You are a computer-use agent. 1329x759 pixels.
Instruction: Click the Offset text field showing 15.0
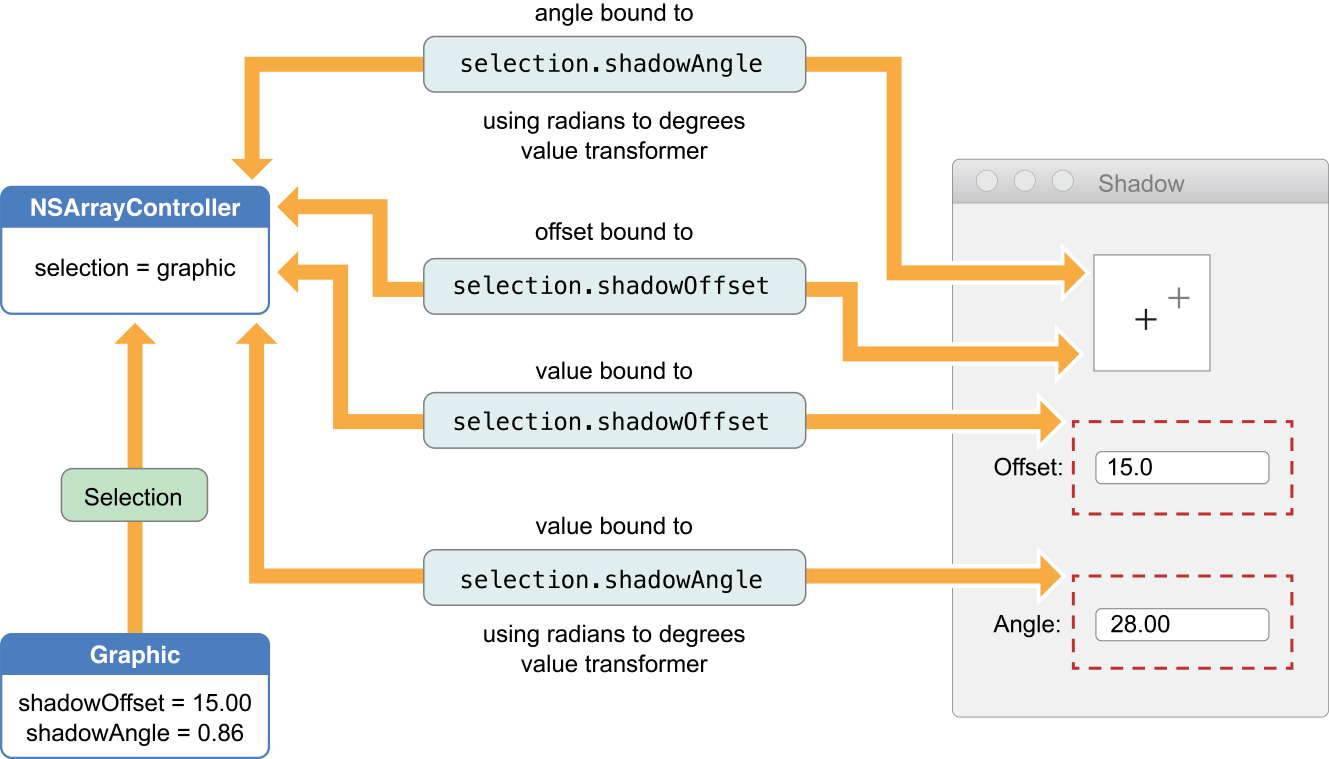(x=1182, y=467)
